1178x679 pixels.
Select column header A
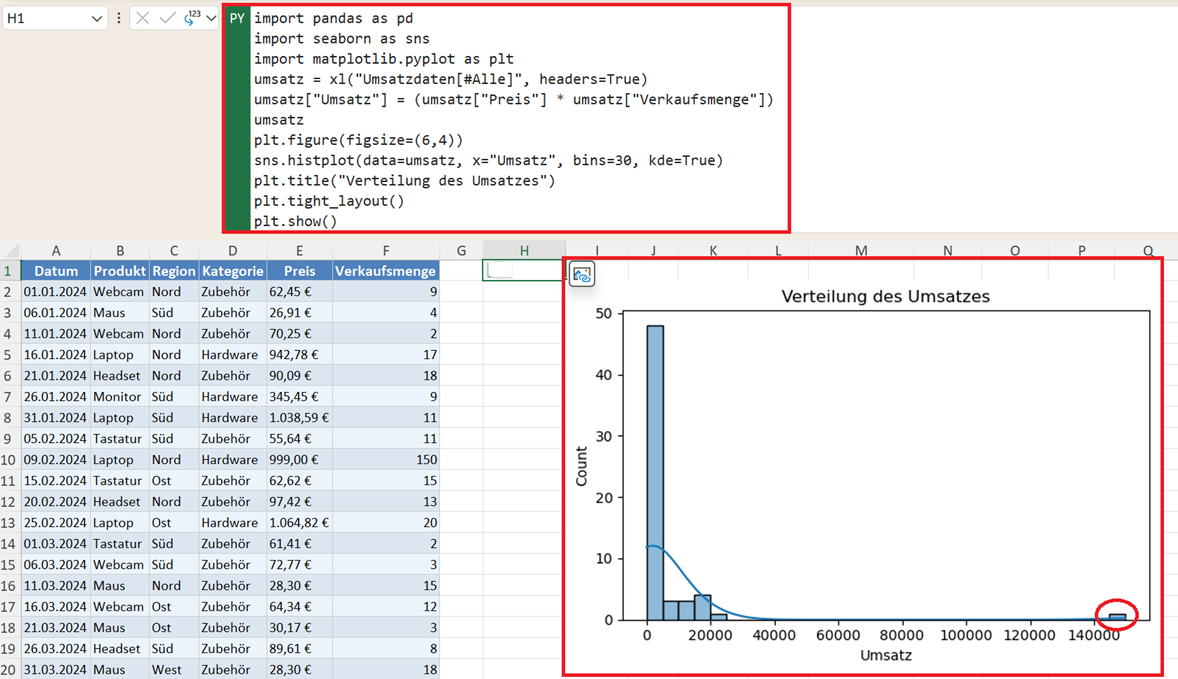56,250
